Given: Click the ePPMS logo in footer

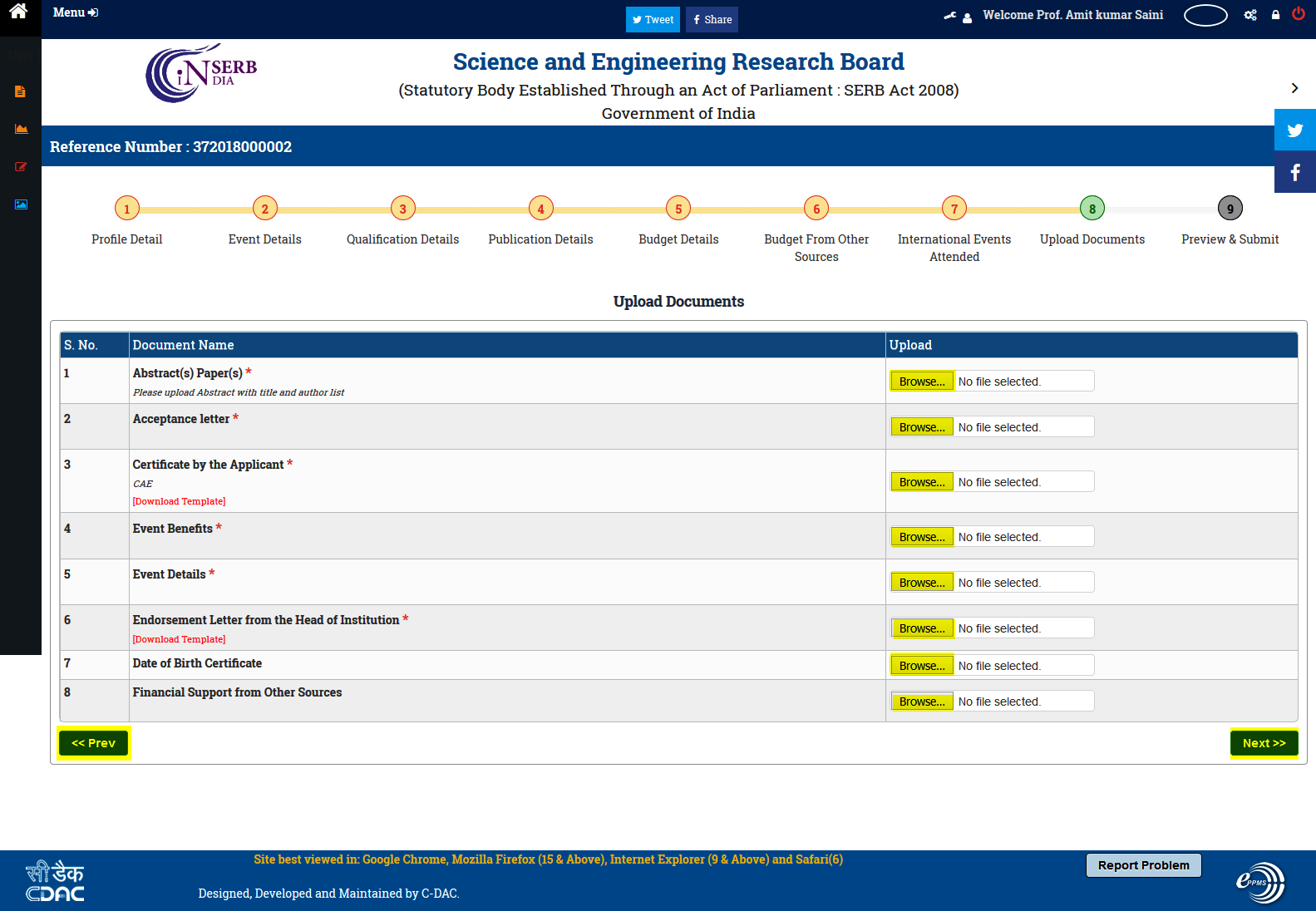Looking at the screenshot, I should click(x=1260, y=882).
